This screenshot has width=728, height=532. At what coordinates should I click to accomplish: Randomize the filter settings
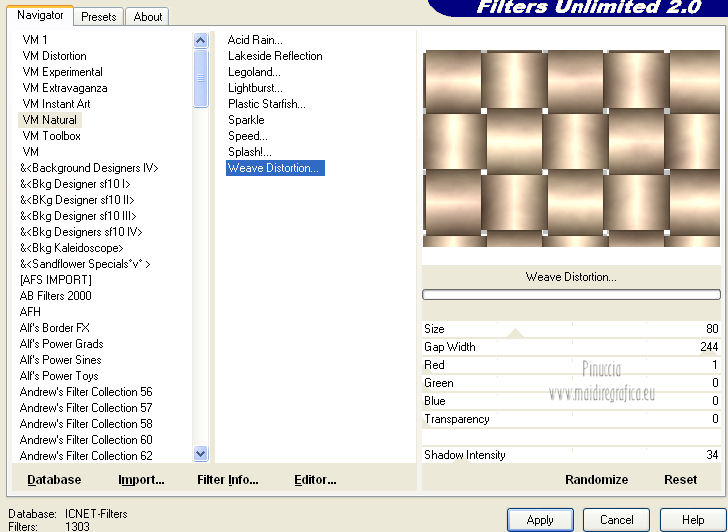point(597,480)
